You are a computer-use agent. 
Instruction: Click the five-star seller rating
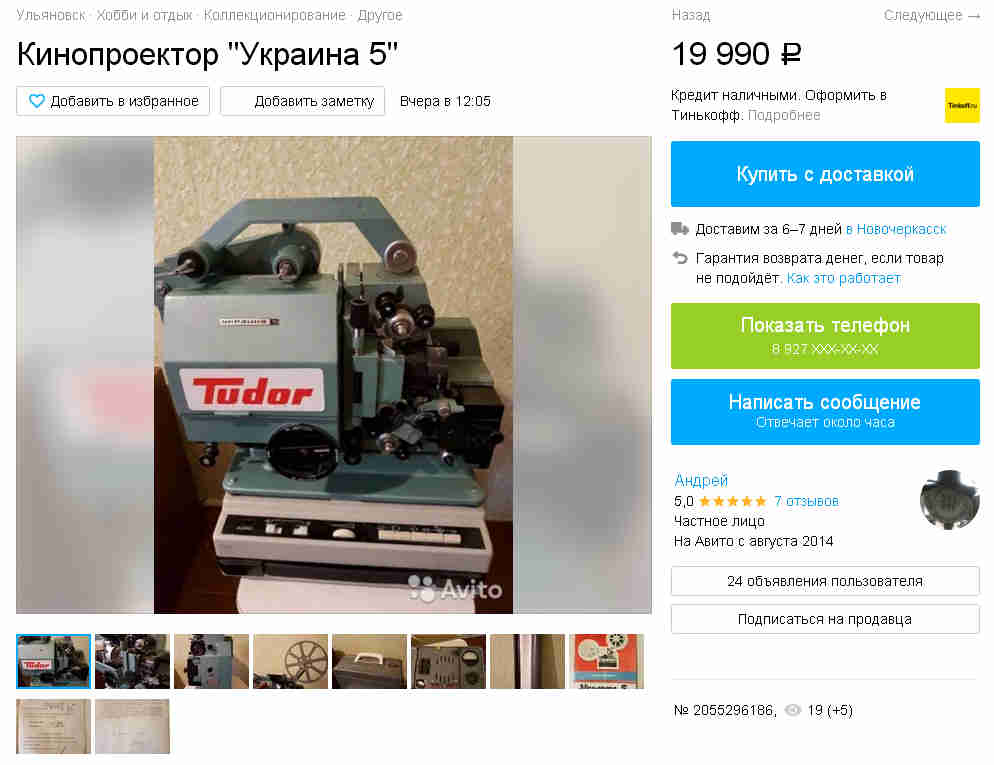coord(733,501)
